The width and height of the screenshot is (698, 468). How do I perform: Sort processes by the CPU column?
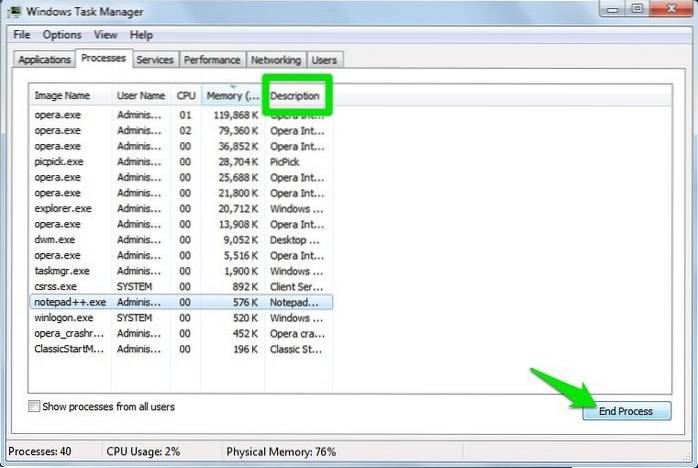185,96
